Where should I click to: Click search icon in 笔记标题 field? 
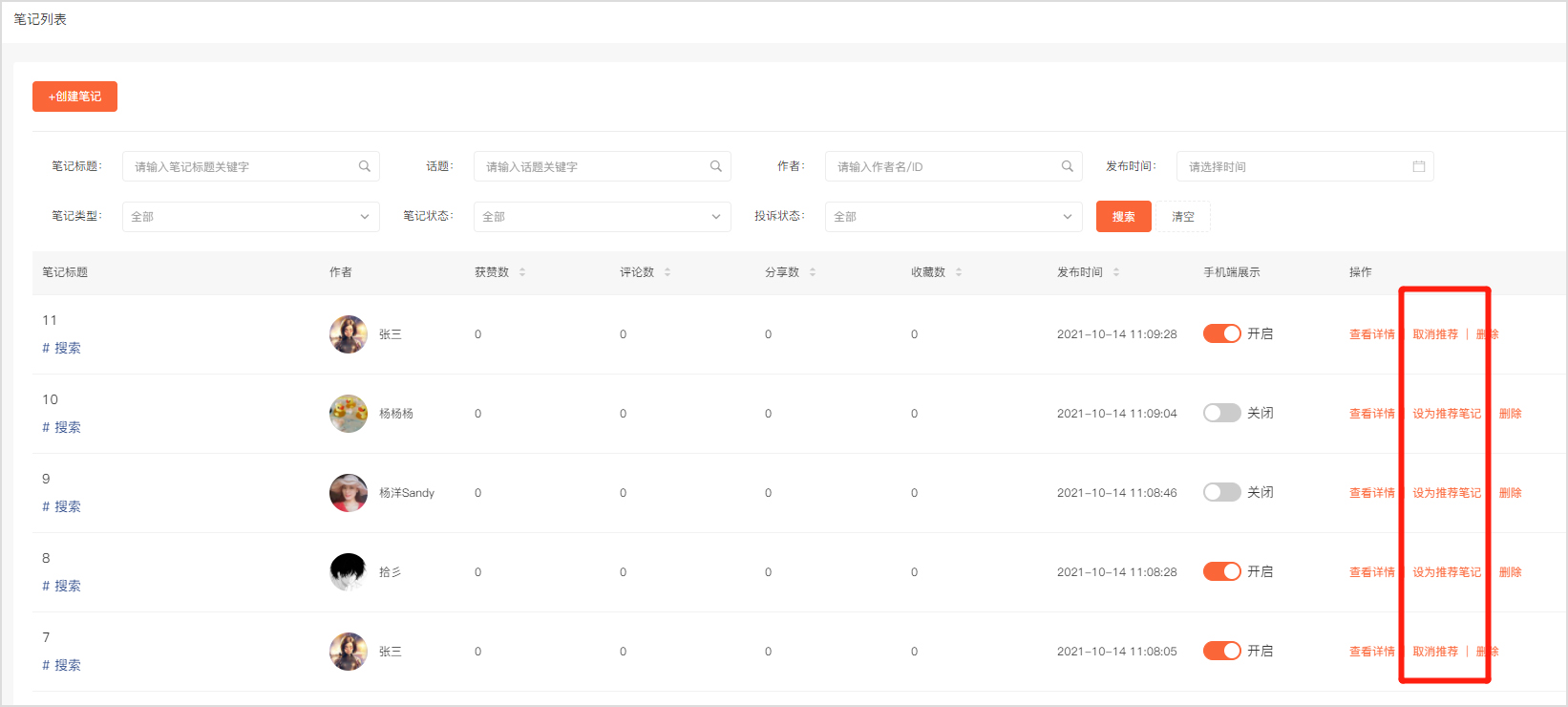365,166
